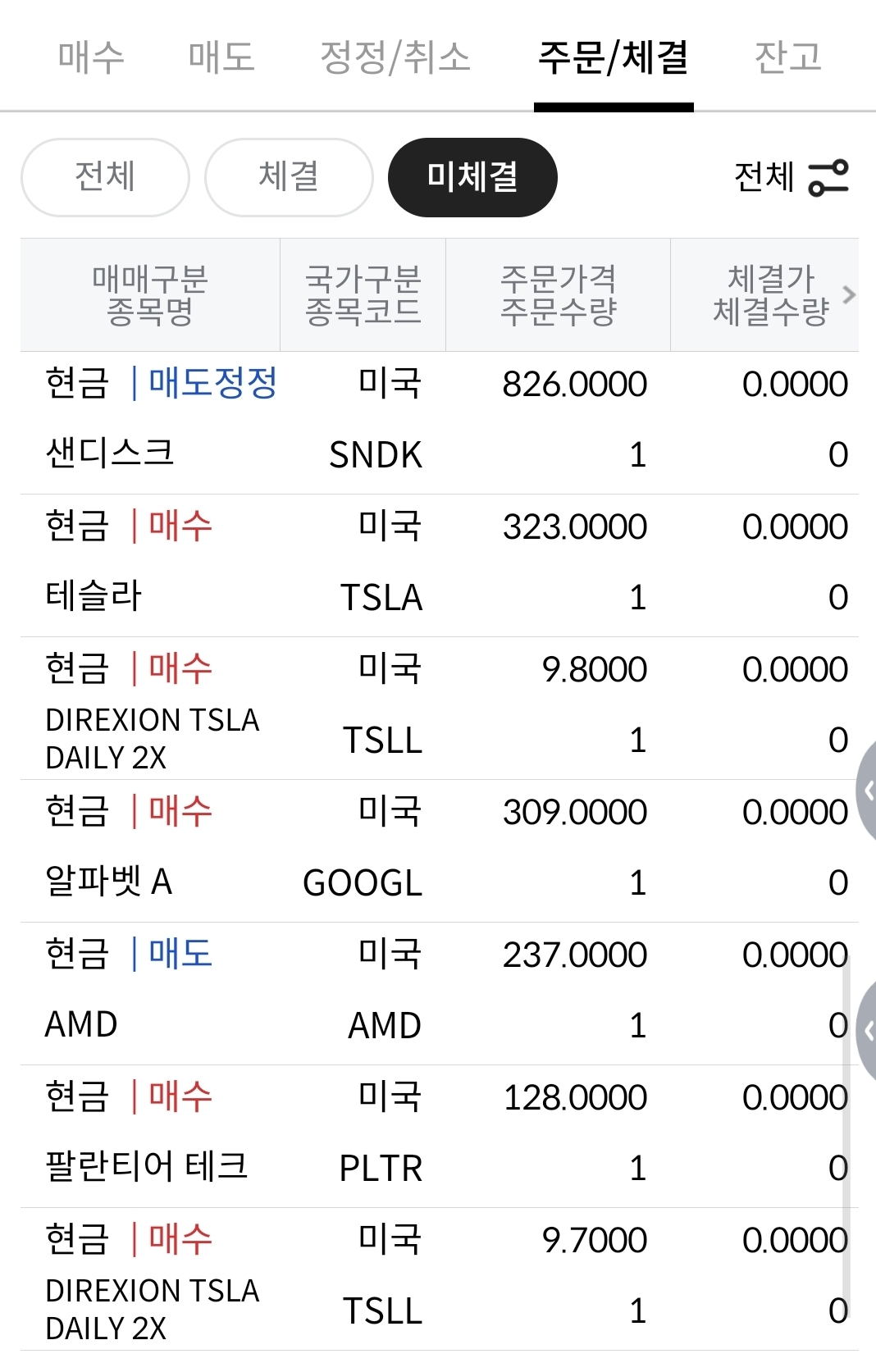The width and height of the screenshot is (876, 1372).
Task: Select the 체결 filter pill
Action: point(289,177)
